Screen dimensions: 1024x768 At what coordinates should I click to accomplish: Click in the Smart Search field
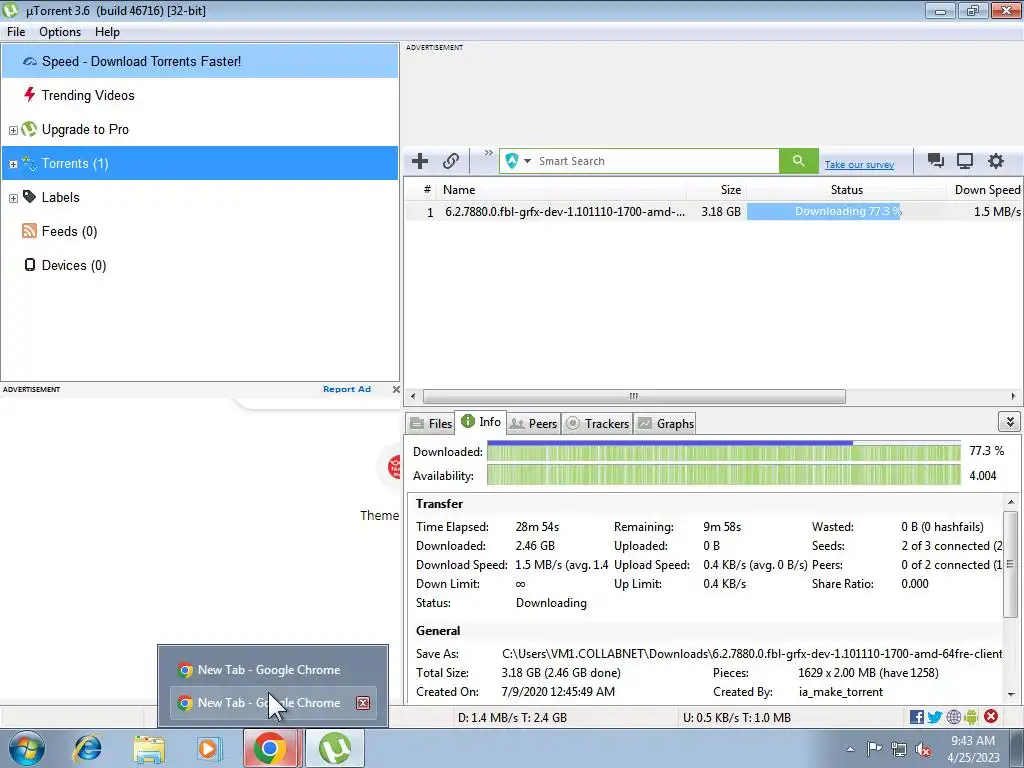(x=656, y=161)
